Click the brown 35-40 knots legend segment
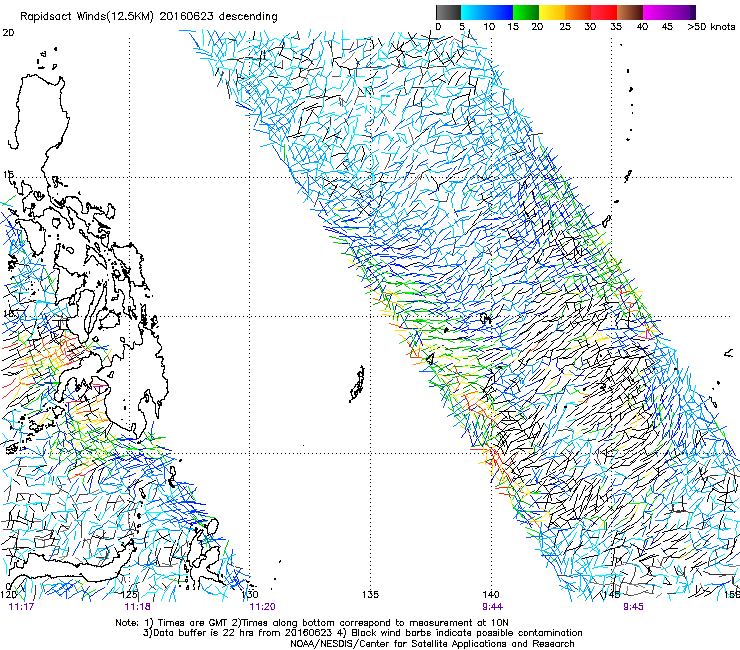 [x=630, y=12]
